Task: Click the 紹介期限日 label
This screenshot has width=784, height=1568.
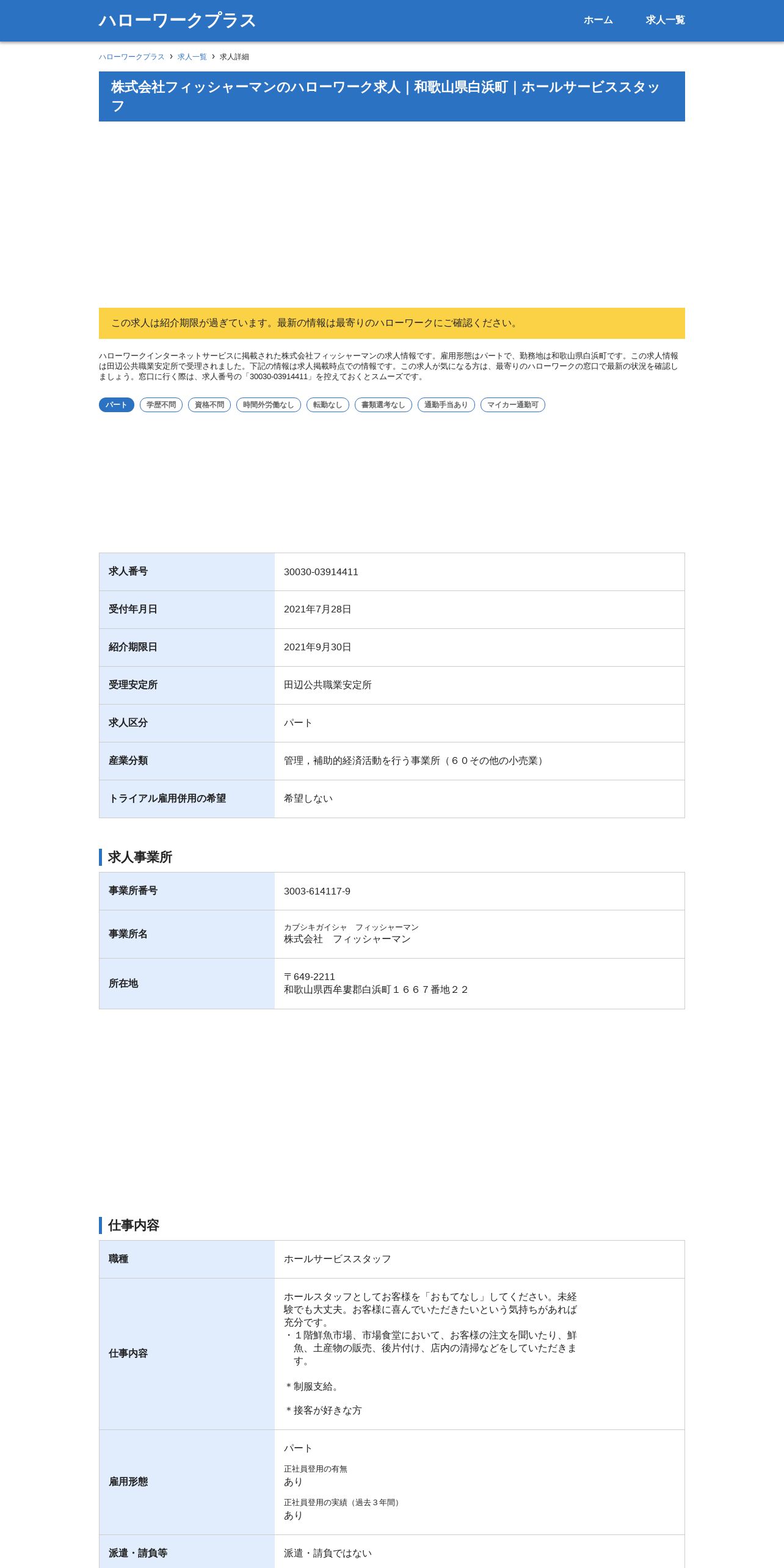Action: pos(133,647)
